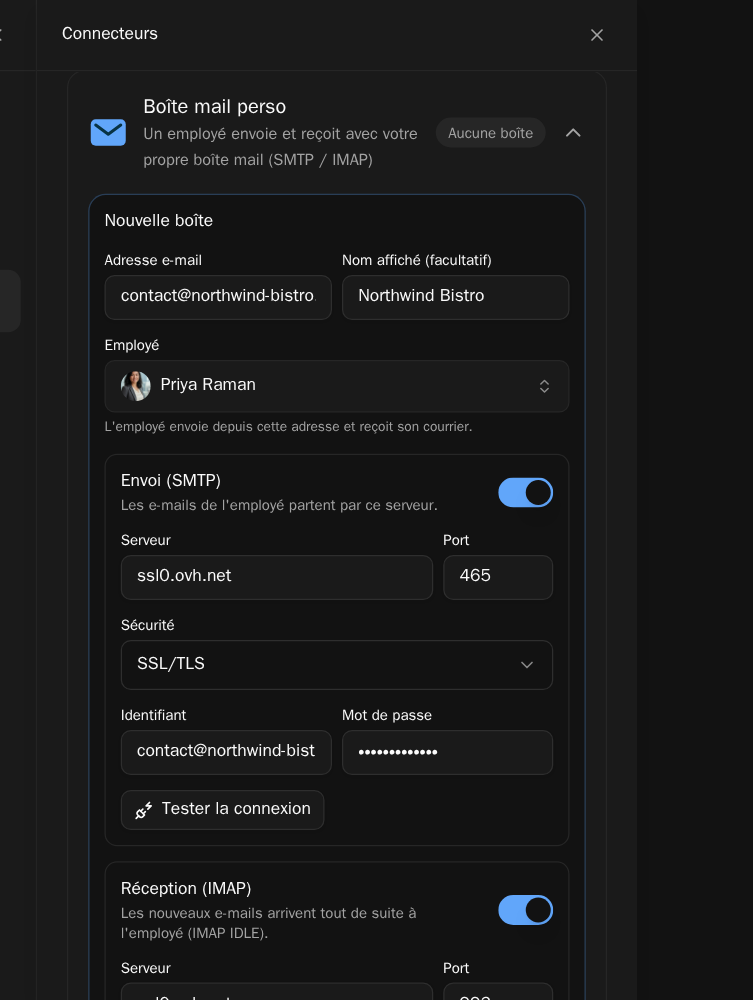
Task: Click the up-down arrows in Employé selector
Action: (x=545, y=386)
